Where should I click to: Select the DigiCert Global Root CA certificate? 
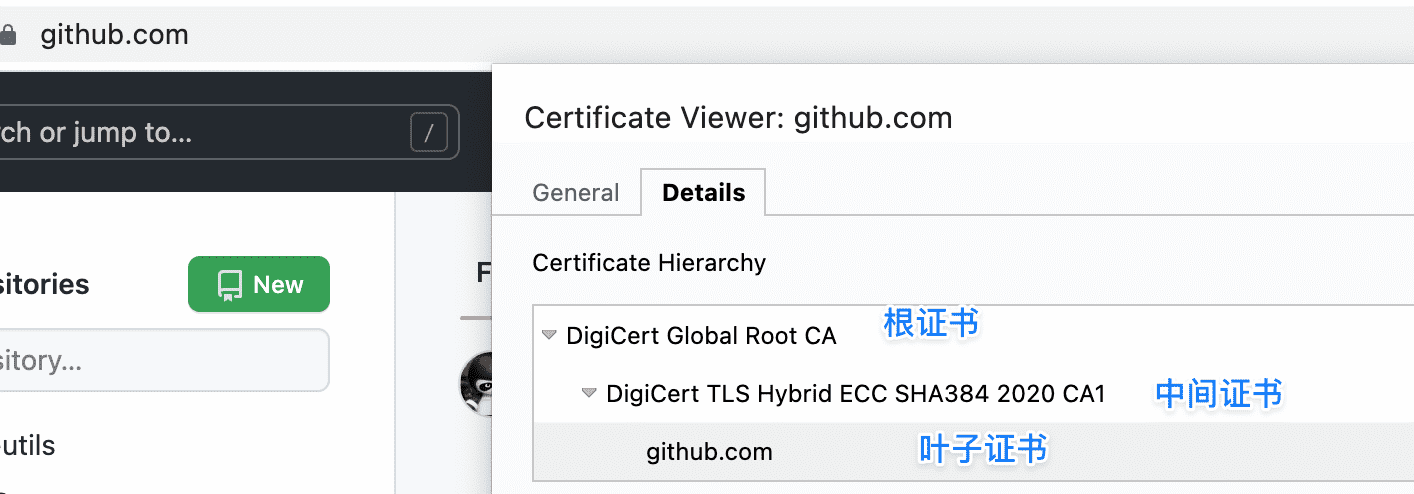[701, 336]
